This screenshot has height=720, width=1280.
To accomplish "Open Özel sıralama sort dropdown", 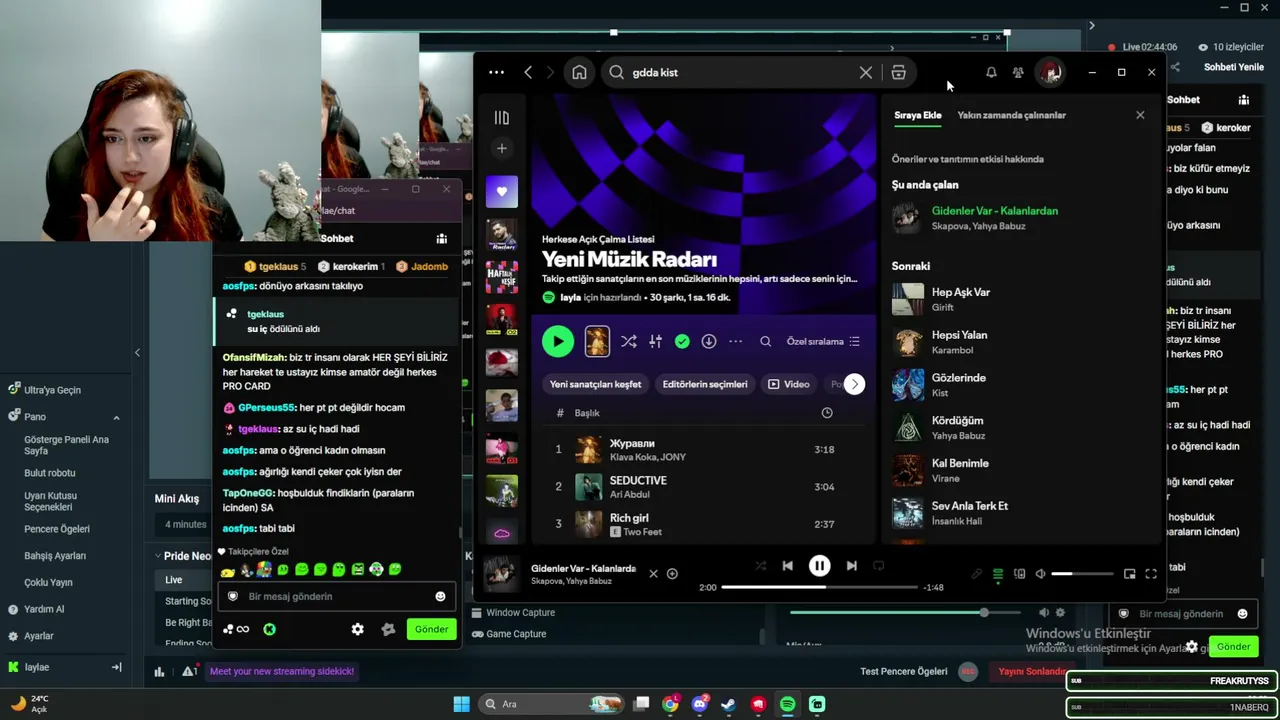I will [823, 341].
